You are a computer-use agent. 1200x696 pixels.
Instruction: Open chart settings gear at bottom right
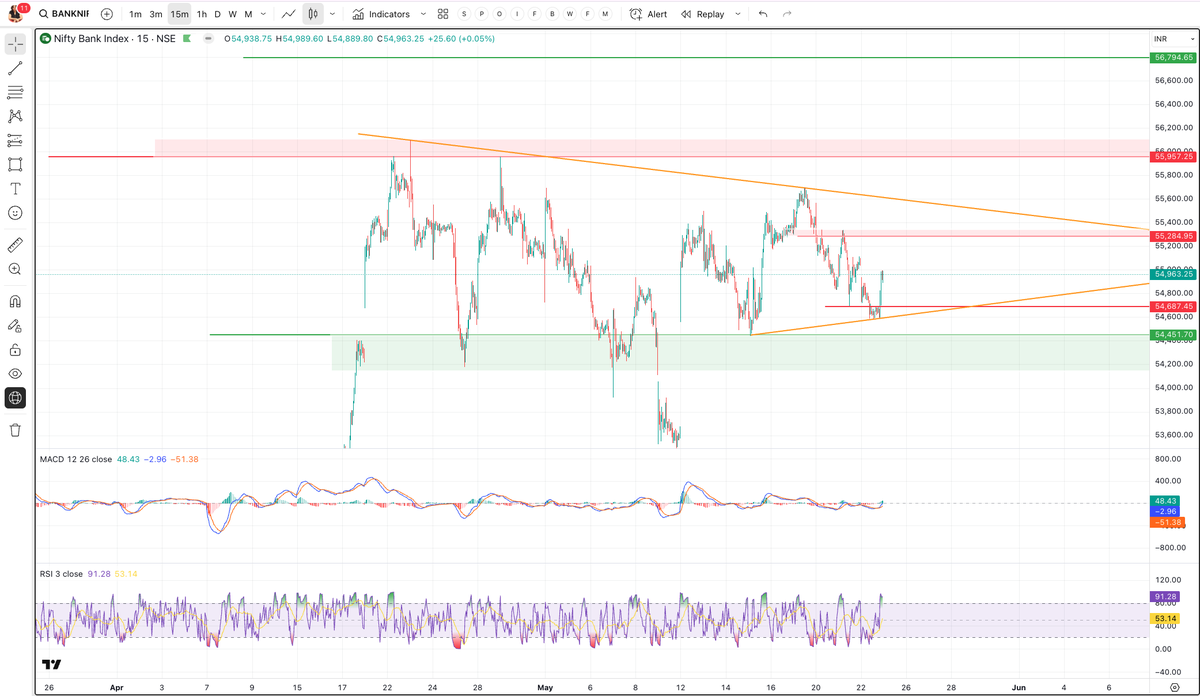(x=1174, y=688)
